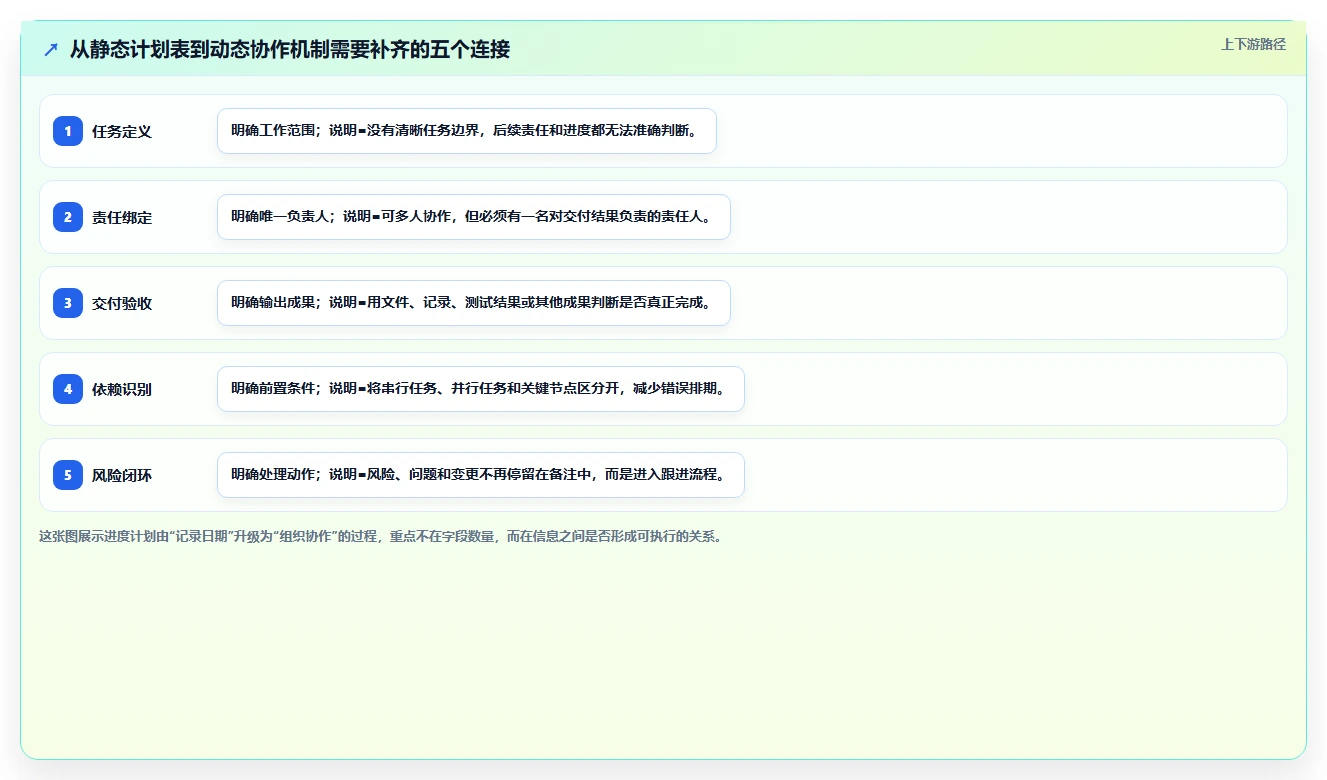
Task: Click the footer note starting 这张图展示进度计划
Action: [380, 536]
